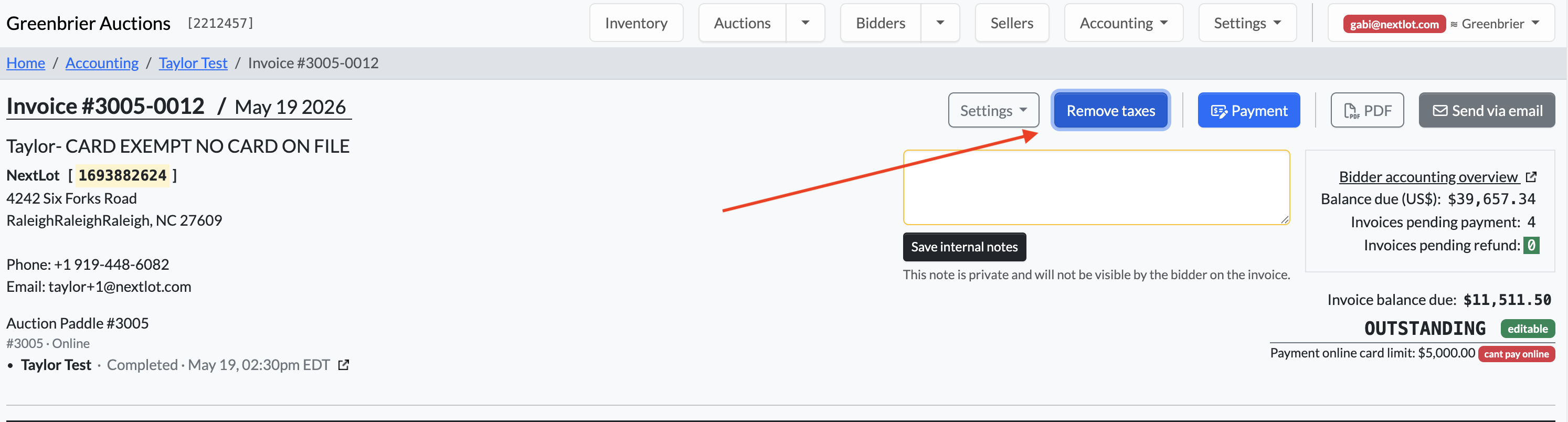Click external link icon next to Taylor Test auction
Image resolution: width=1568 pixels, height=422 pixels.
[344, 365]
